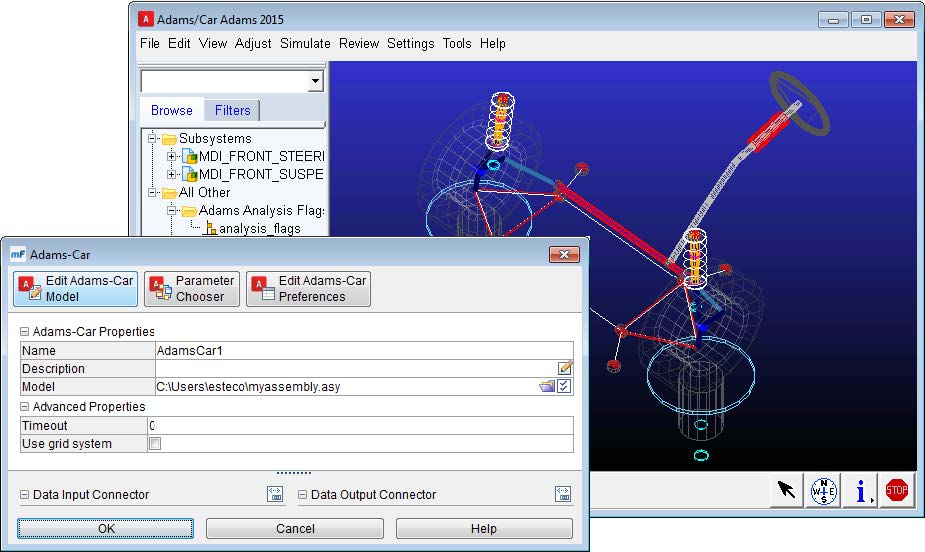Click the dotted splitter handle above connectors
The image size is (925, 552).
[294, 473]
